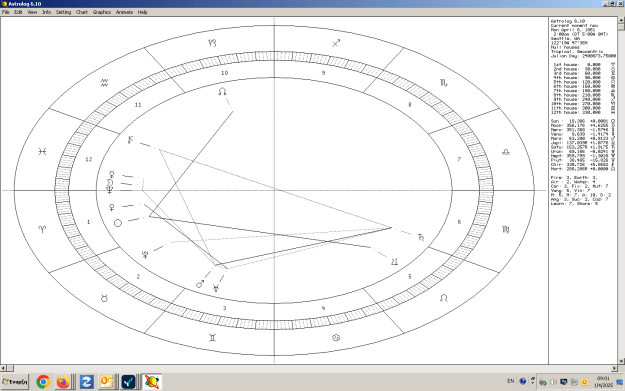
Task: Select the Sun circle glyph in the chart
Action: tap(118, 223)
